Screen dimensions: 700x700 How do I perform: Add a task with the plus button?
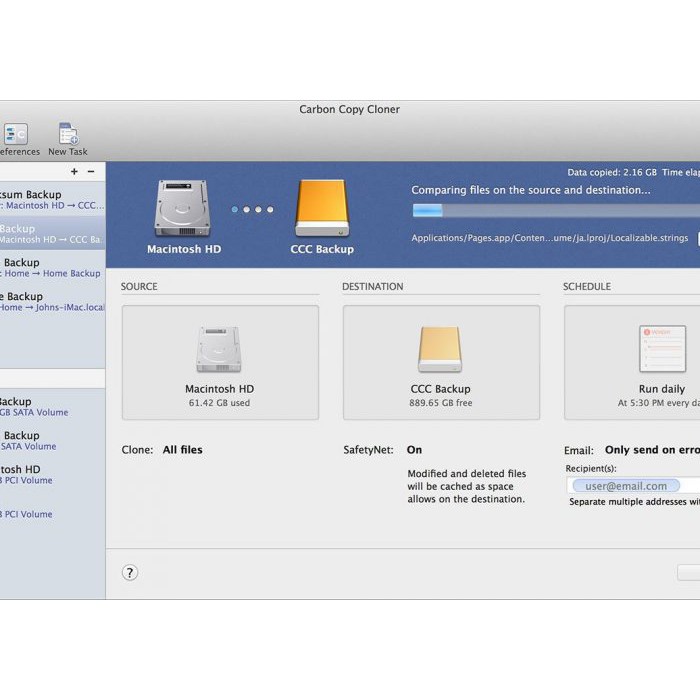74,172
